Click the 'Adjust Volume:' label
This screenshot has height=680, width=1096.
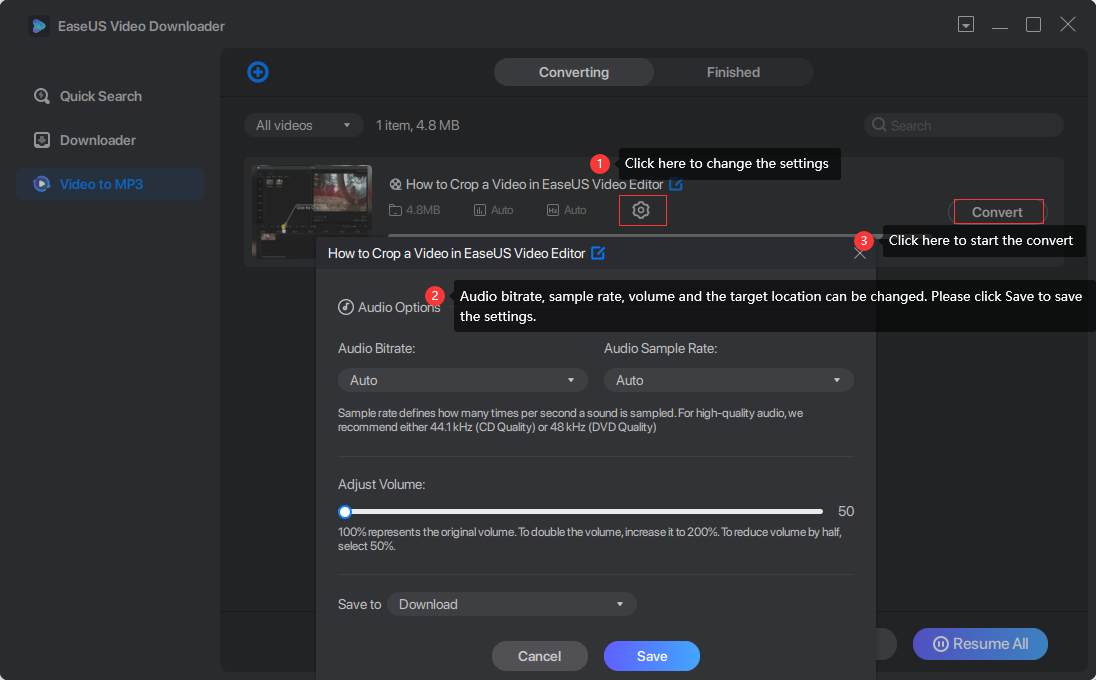point(382,485)
